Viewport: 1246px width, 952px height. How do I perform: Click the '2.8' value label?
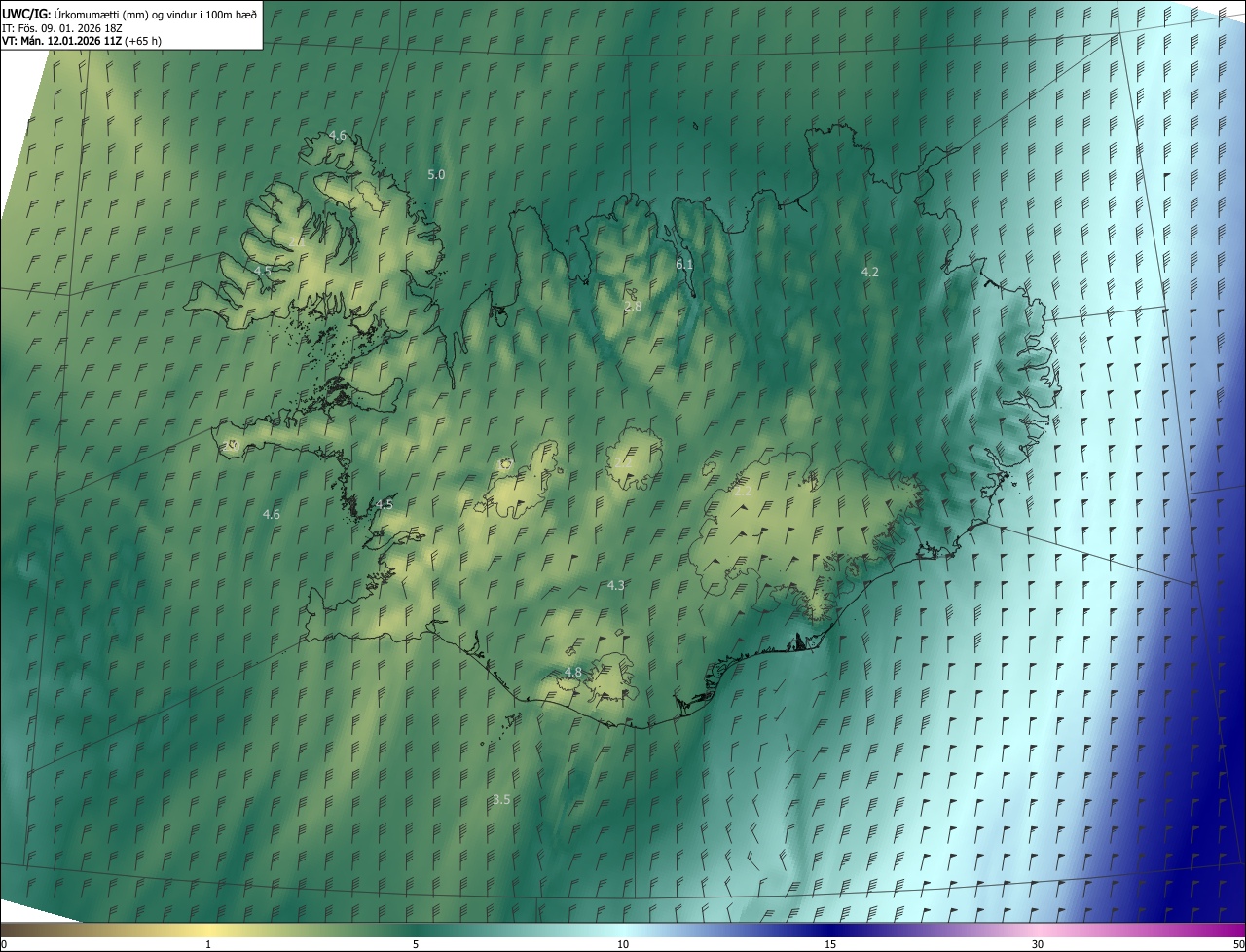(633, 306)
